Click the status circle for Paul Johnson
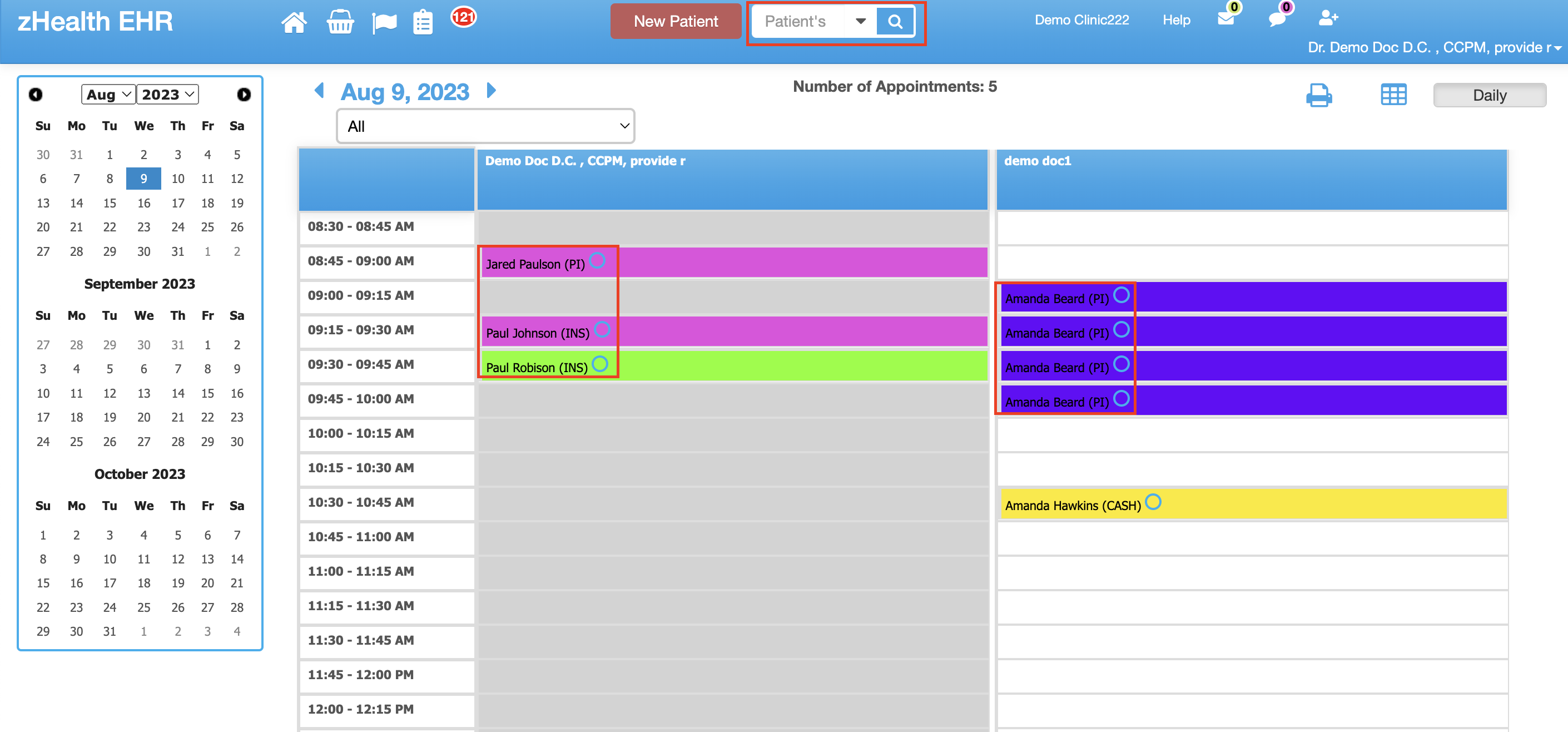1568x732 pixels. 602,329
